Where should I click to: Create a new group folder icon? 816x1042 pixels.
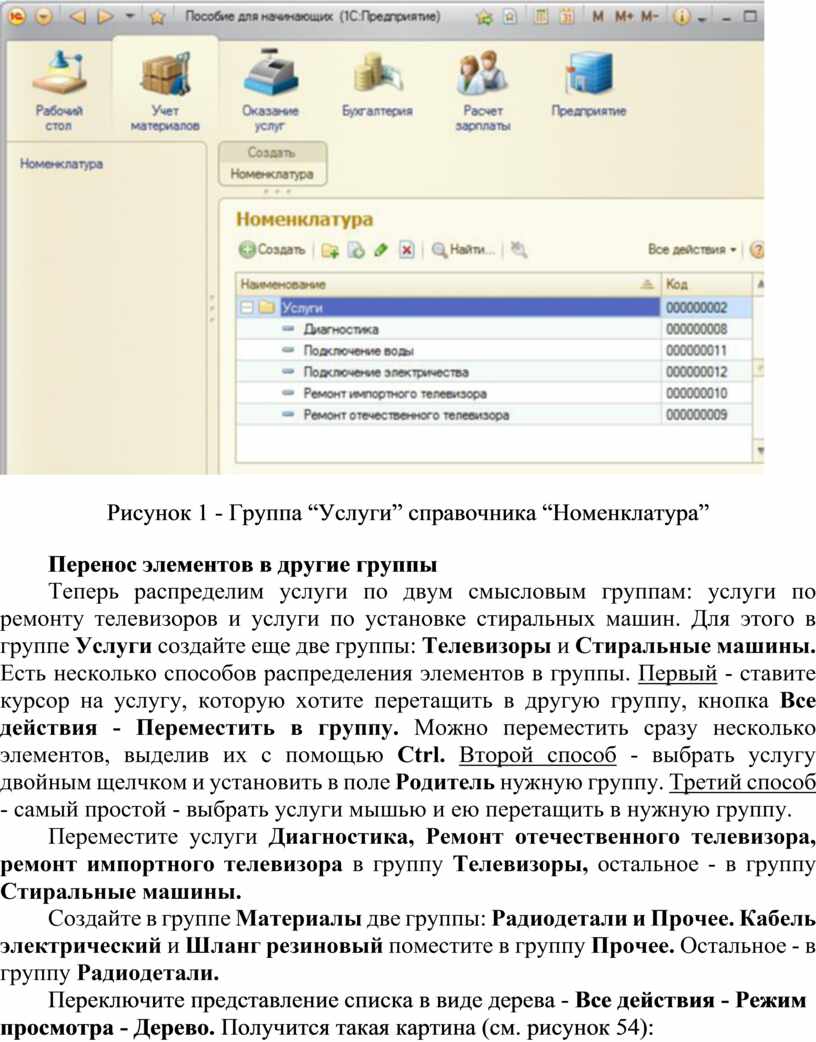pyautogui.click(x=330, y=251)
